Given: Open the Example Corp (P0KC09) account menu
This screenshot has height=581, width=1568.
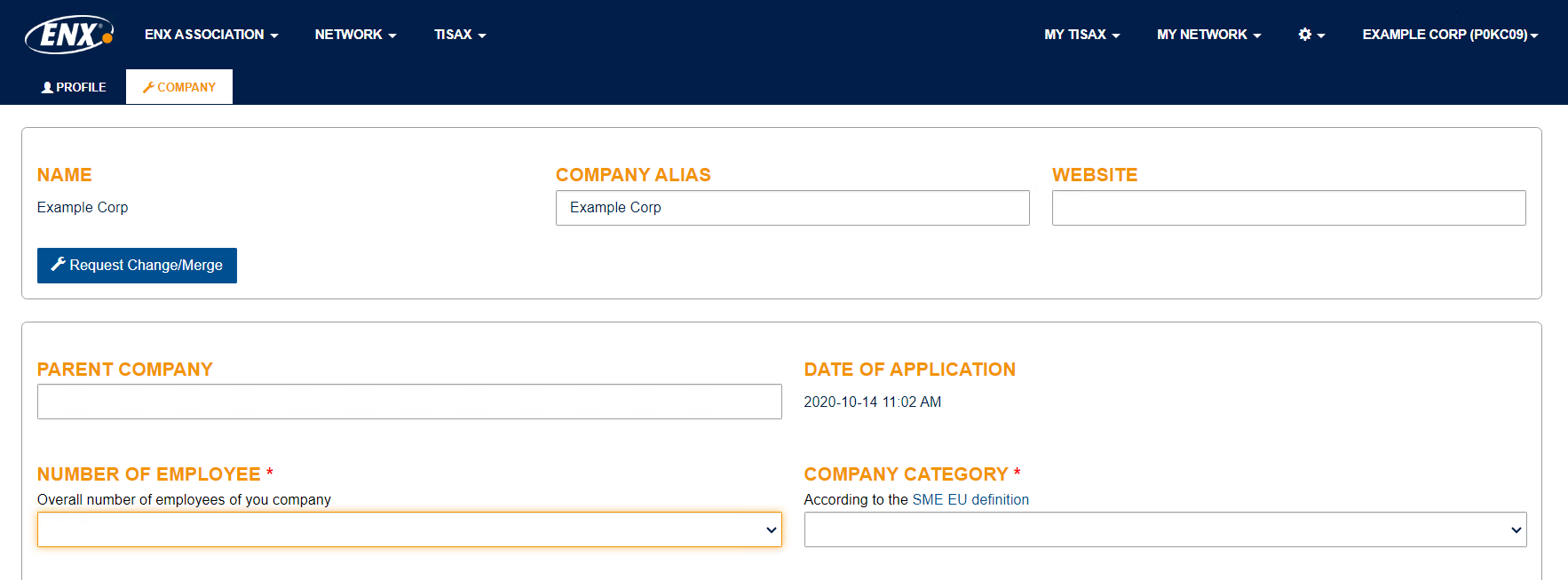Looking at the screenshot, I should coord(1450,35).
